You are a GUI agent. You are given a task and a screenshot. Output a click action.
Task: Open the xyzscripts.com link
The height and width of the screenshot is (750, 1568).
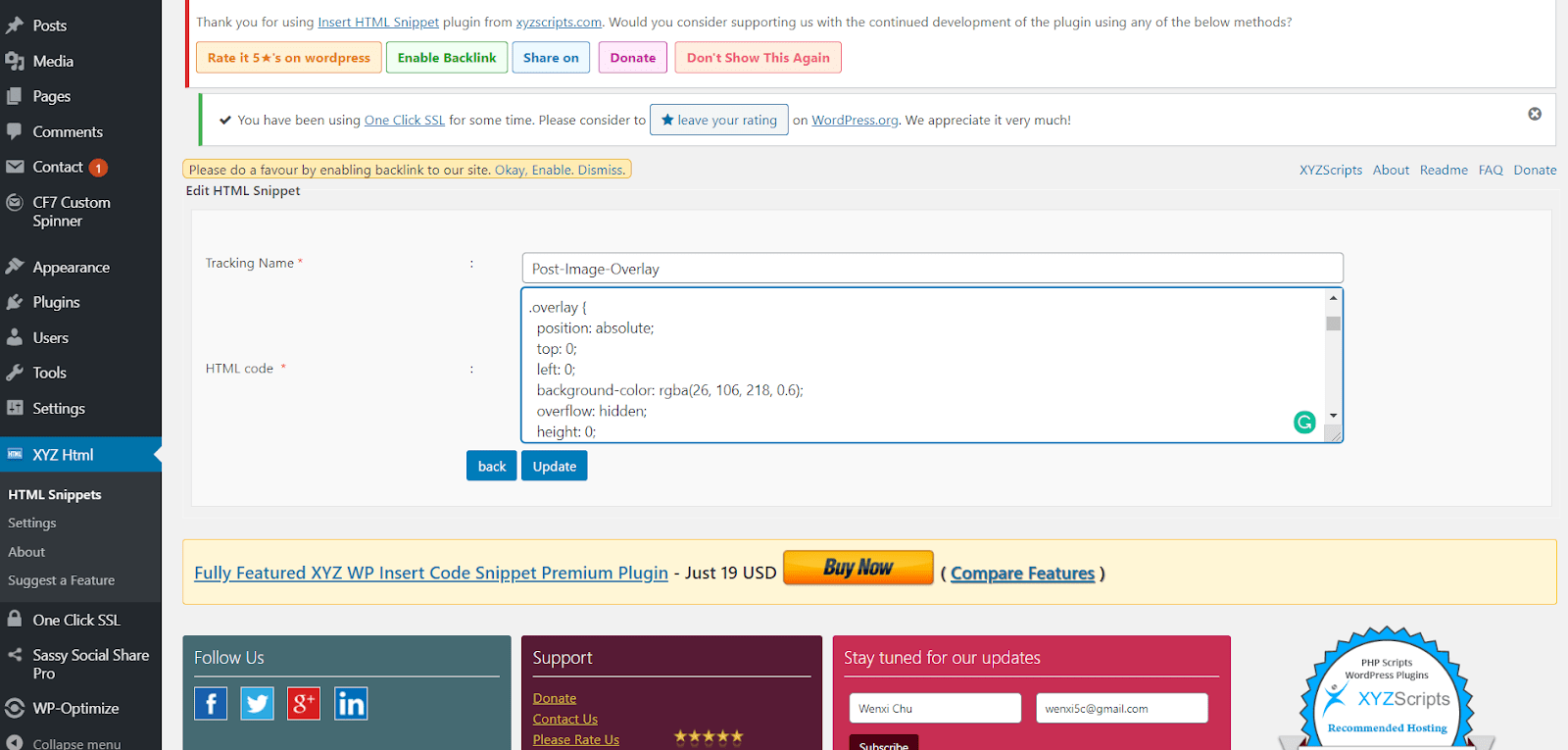[559, 22]
